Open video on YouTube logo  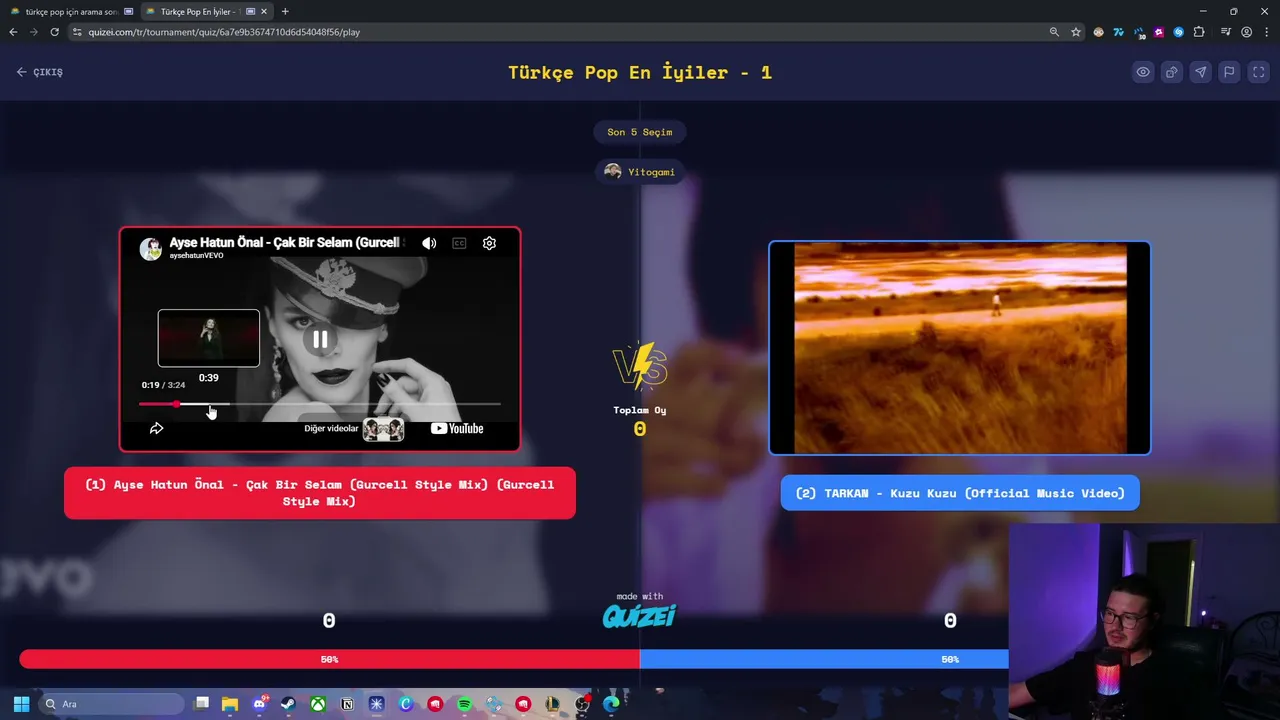point(457,429)
